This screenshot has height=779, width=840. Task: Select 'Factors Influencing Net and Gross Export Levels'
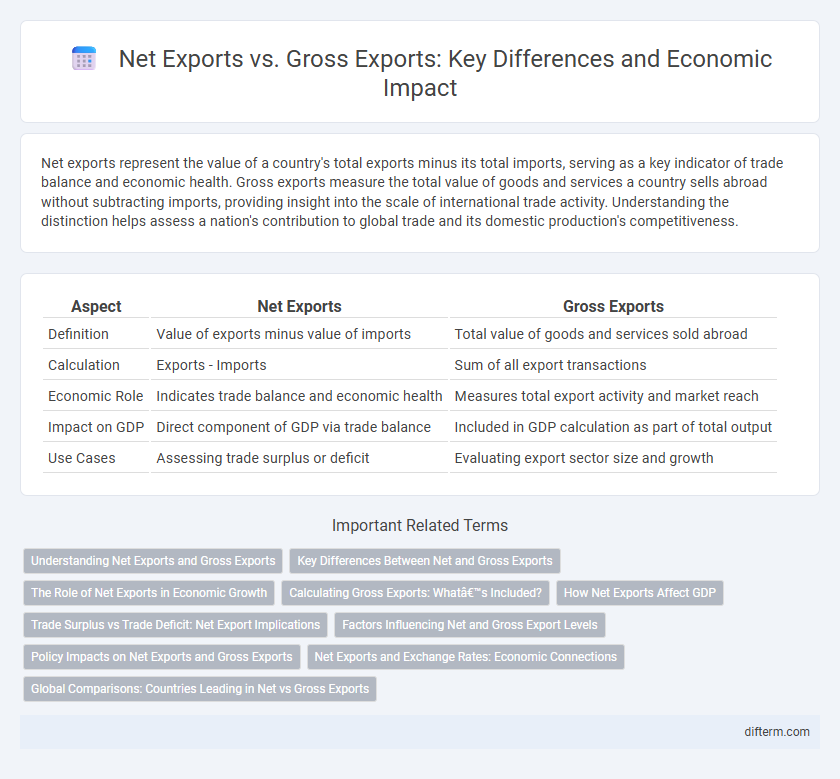tap(470, 625)
